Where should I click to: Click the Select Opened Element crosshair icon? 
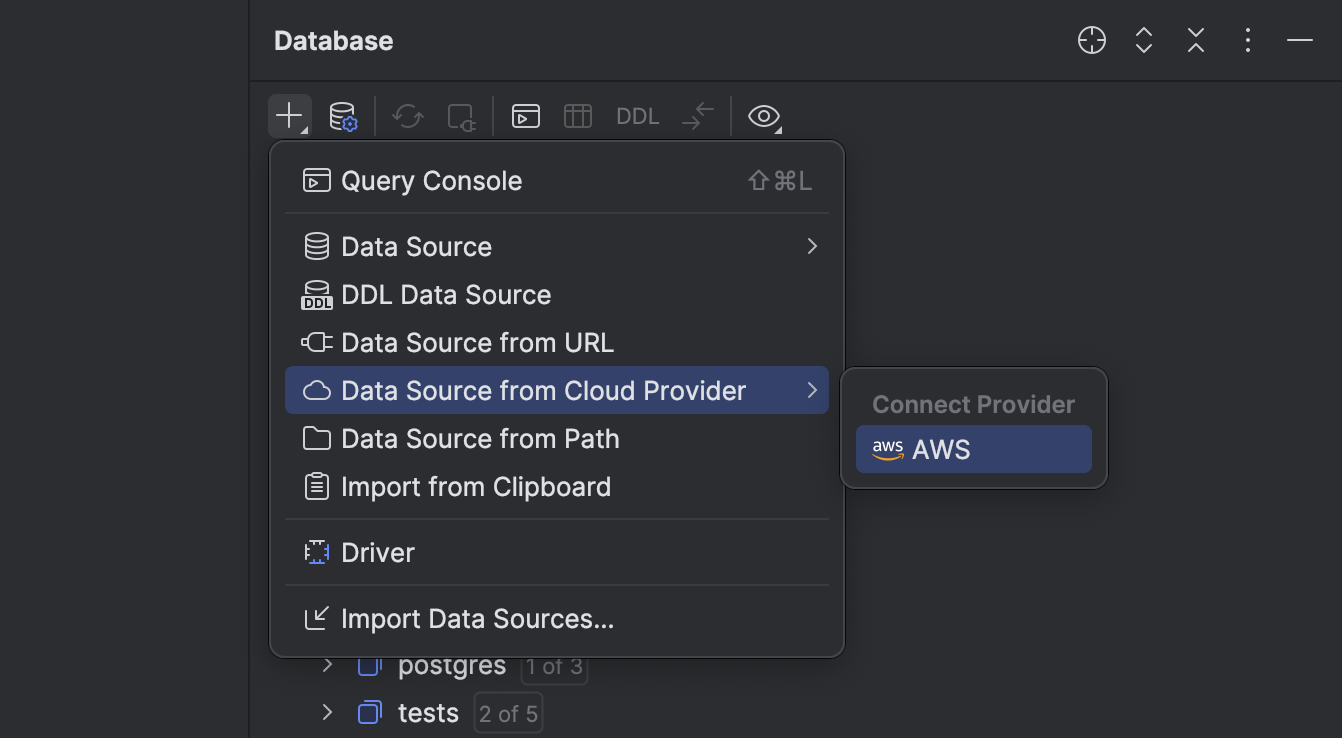tap(1091, 40)
